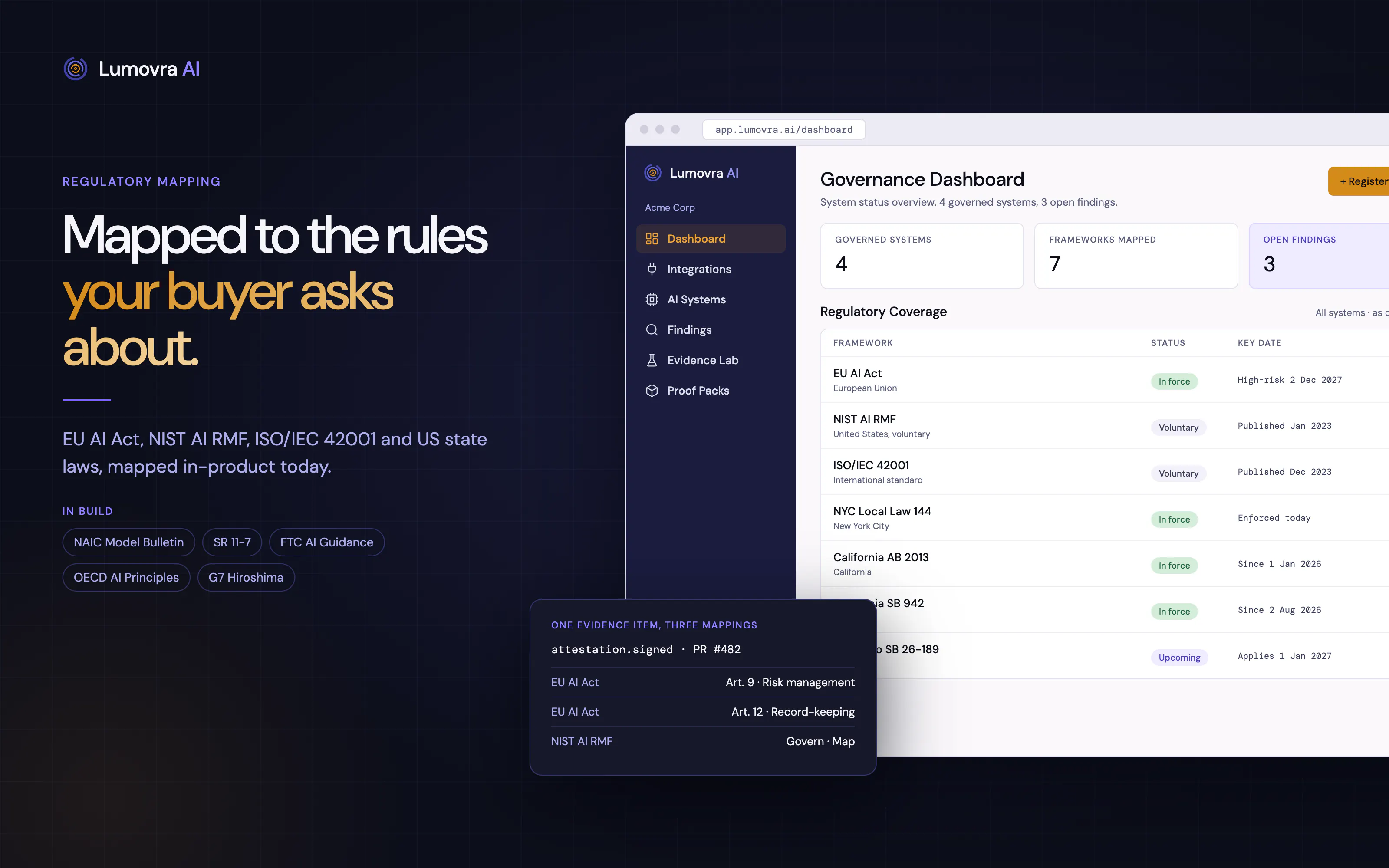The image size is (1389, 868).
Task: Click the FTC AI Guidance chip
Action: click(326, 542)
